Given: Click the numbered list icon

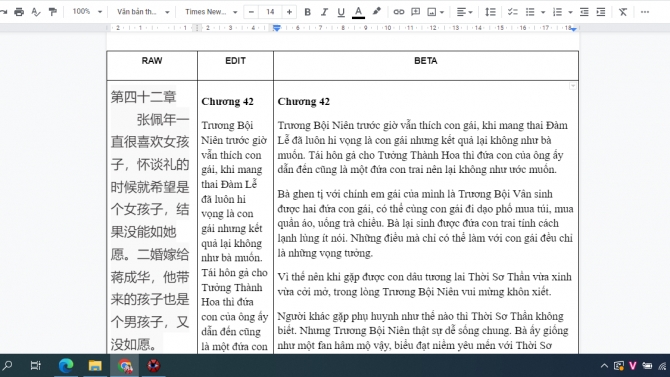Looking at the screenshot, I should 557,12.
